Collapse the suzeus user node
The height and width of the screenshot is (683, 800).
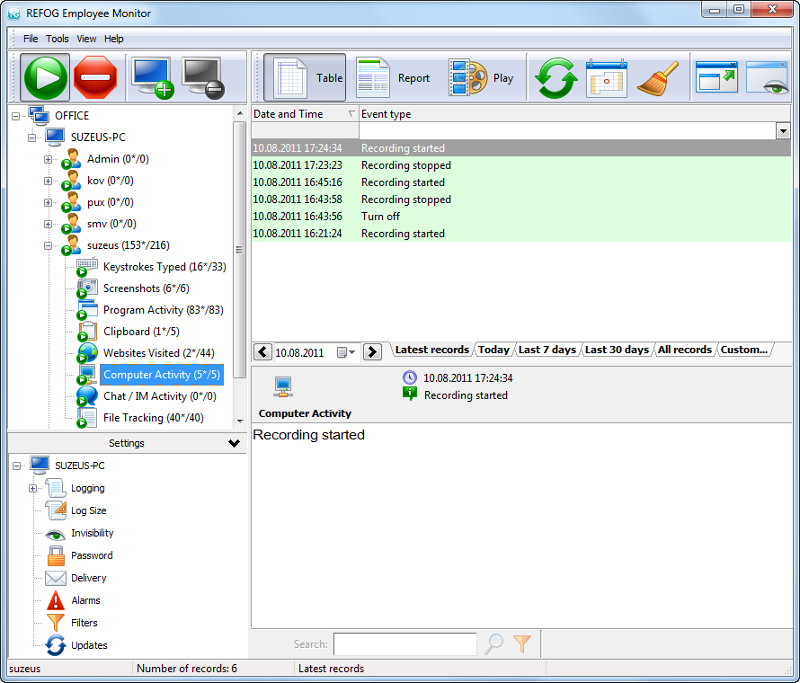pos(48,246)
